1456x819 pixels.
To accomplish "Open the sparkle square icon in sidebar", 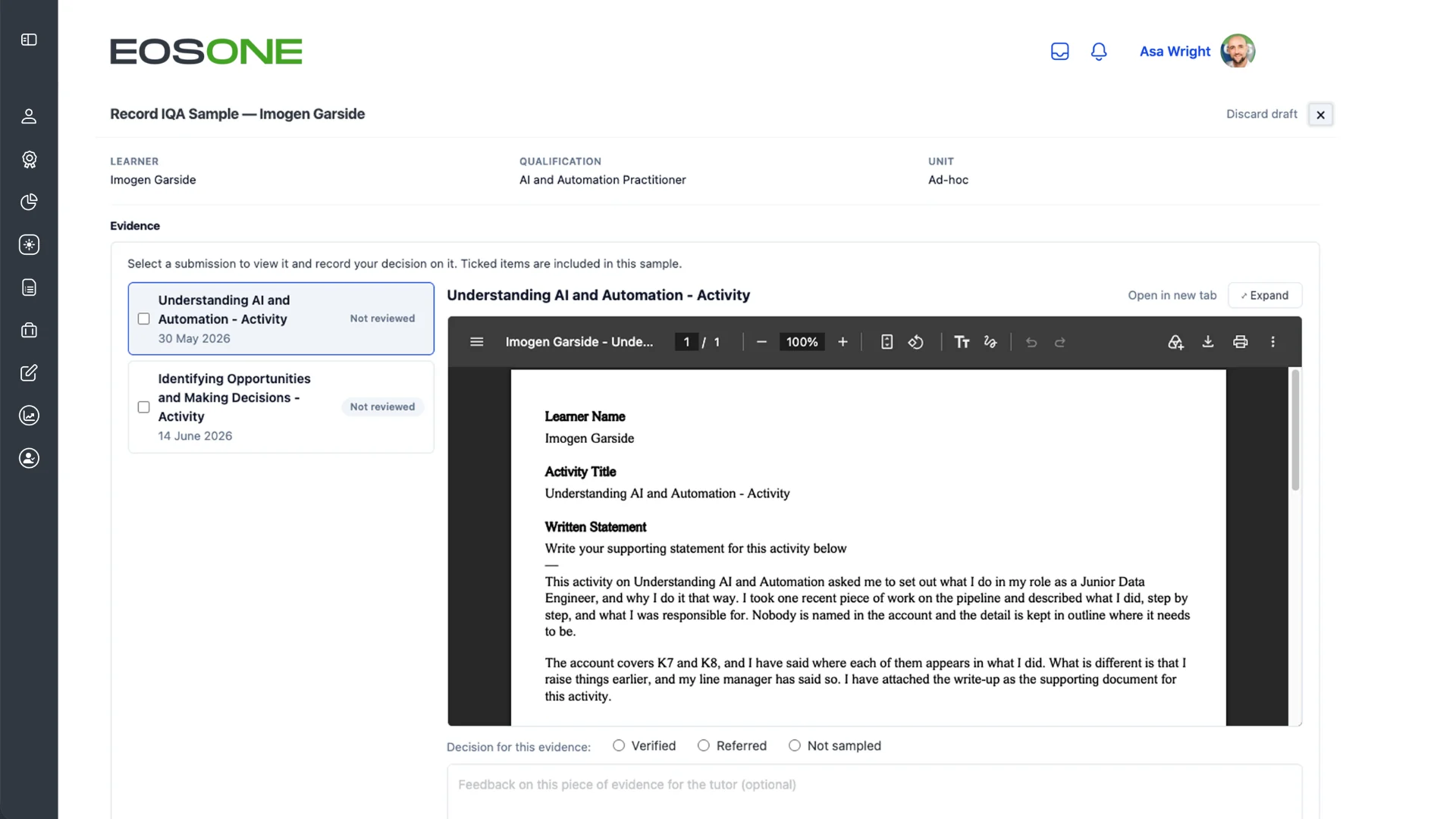I will click(29, 244).
